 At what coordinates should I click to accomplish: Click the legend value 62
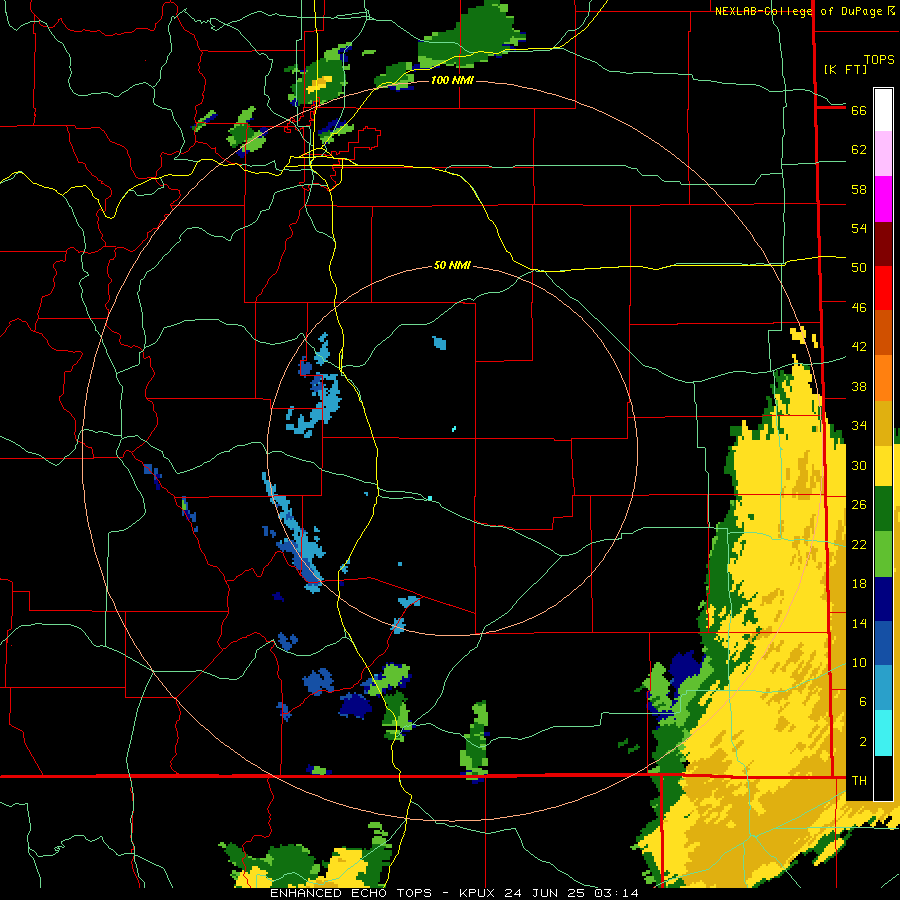pos(859,150)
